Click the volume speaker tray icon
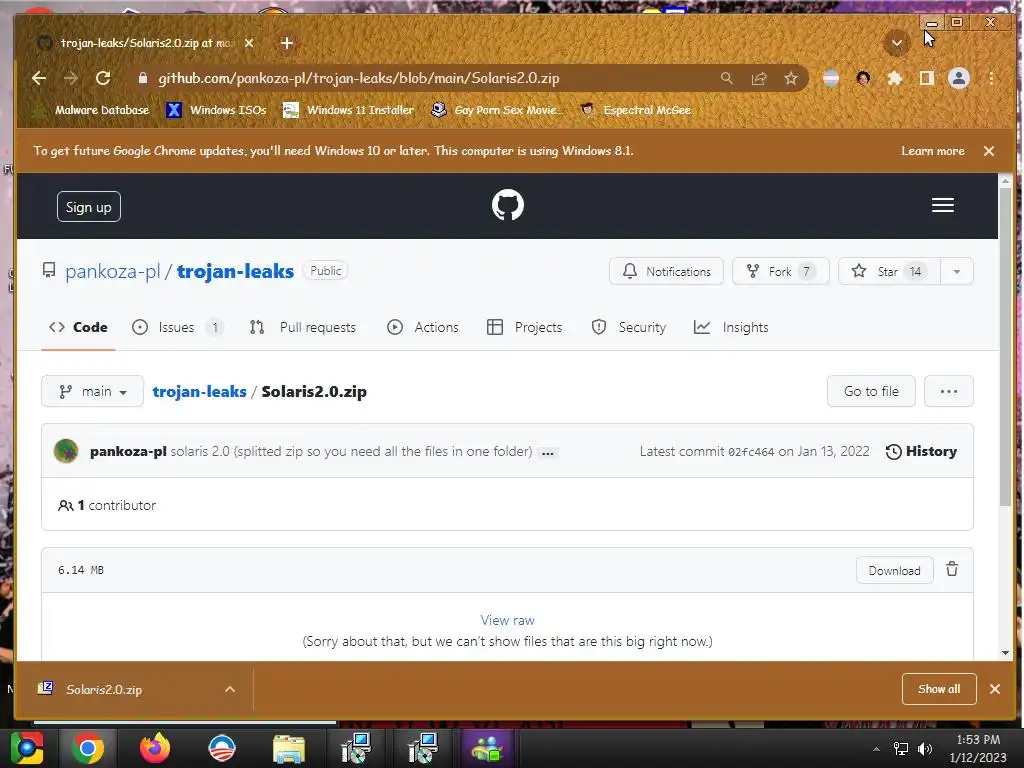Image resolution: width=1024 pixels, height=768 pixels. pos(925,749)
